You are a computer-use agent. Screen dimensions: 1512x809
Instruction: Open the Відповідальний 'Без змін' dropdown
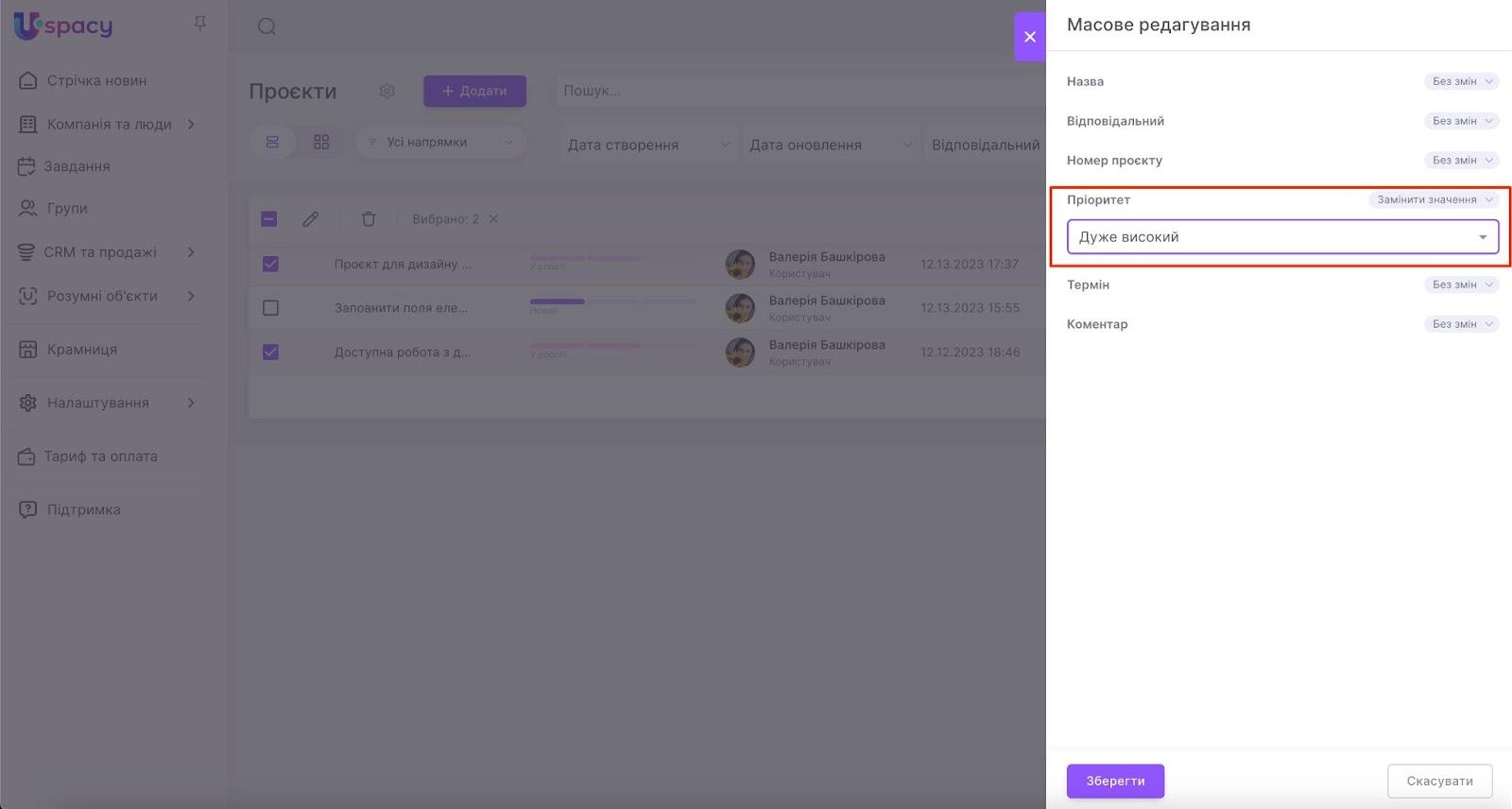point(1462,121)
